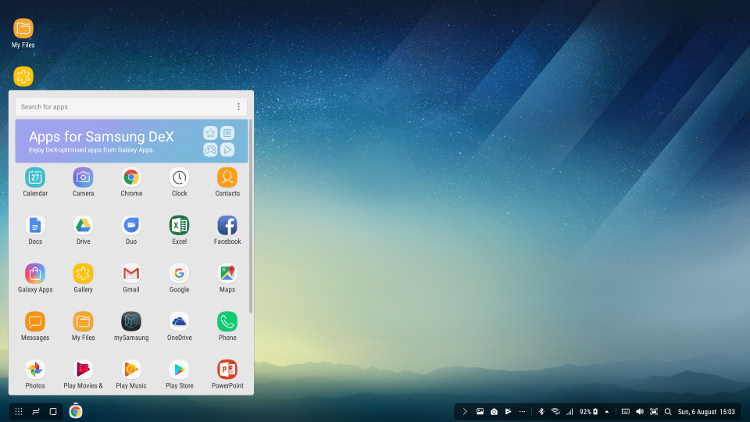Open taskbar search magnifier
This screenshot has width=750, height=422.
coord(668,411)
